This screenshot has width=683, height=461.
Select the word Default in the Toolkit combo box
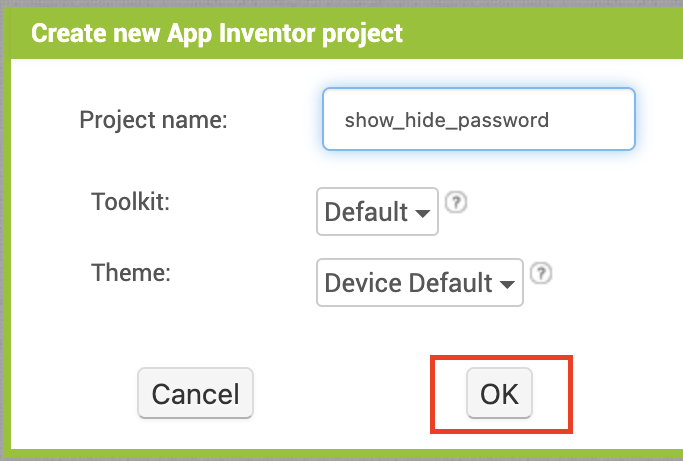[366, 212]
